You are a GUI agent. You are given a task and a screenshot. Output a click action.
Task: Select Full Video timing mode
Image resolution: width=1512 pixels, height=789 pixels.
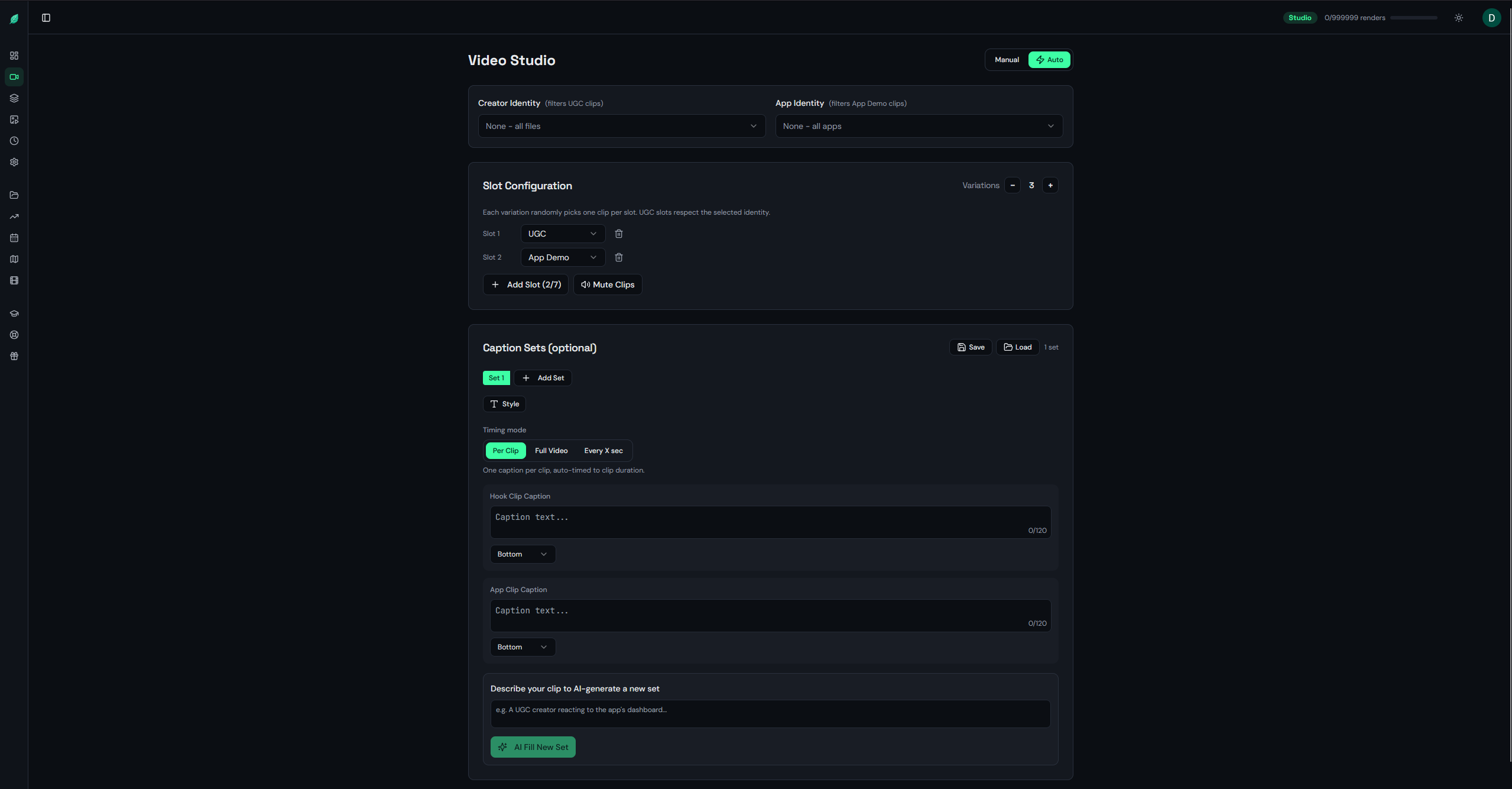[551, 451]
